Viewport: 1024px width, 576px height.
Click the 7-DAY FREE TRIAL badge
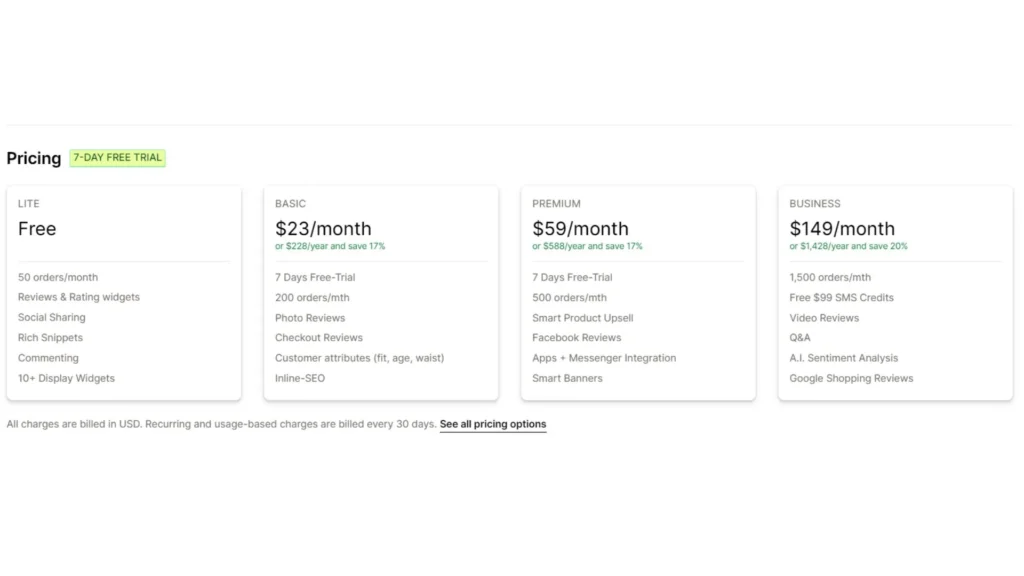(117, 158)
